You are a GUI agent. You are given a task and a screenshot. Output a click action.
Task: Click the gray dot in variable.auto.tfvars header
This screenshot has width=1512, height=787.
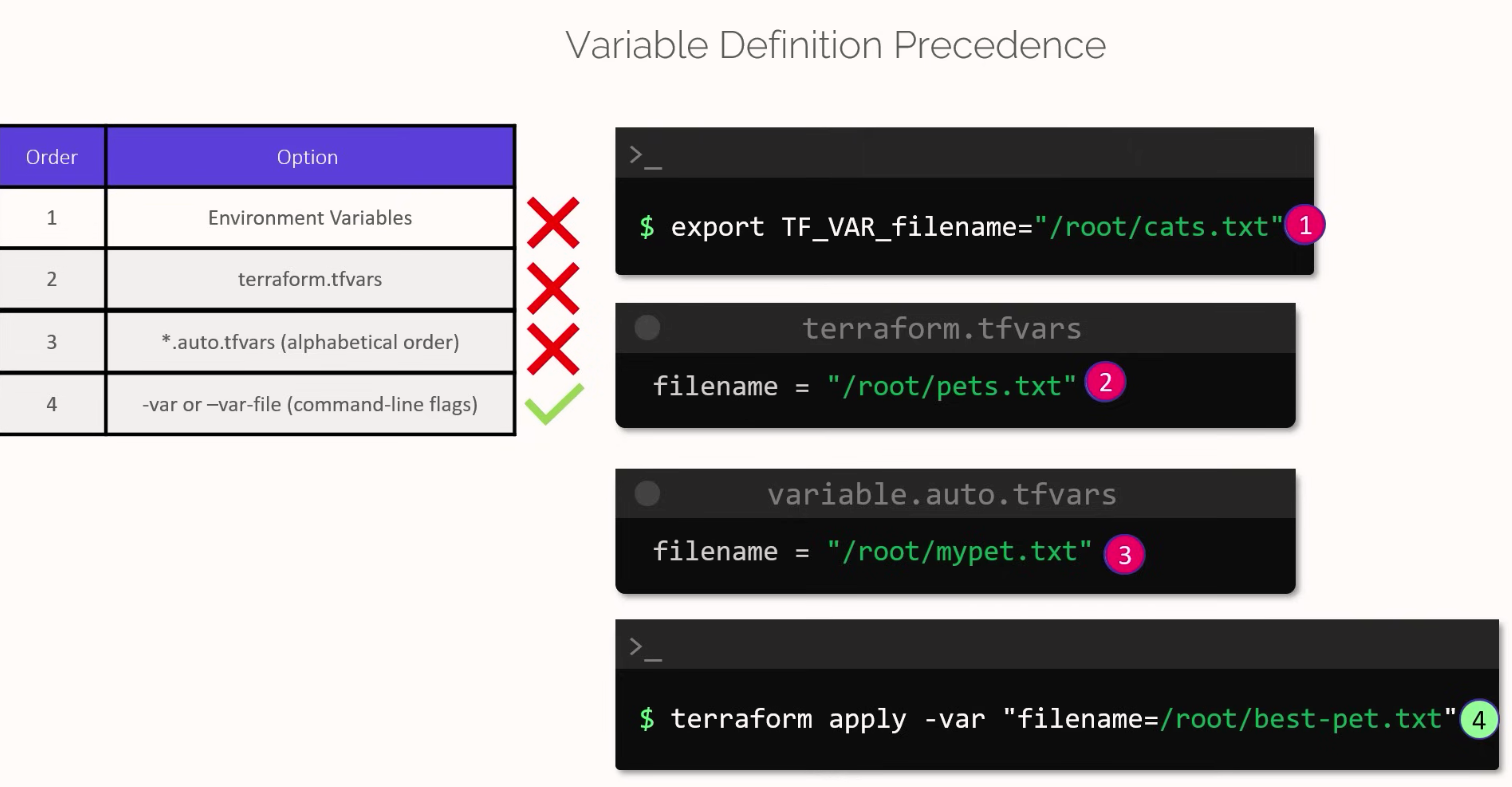648,494
